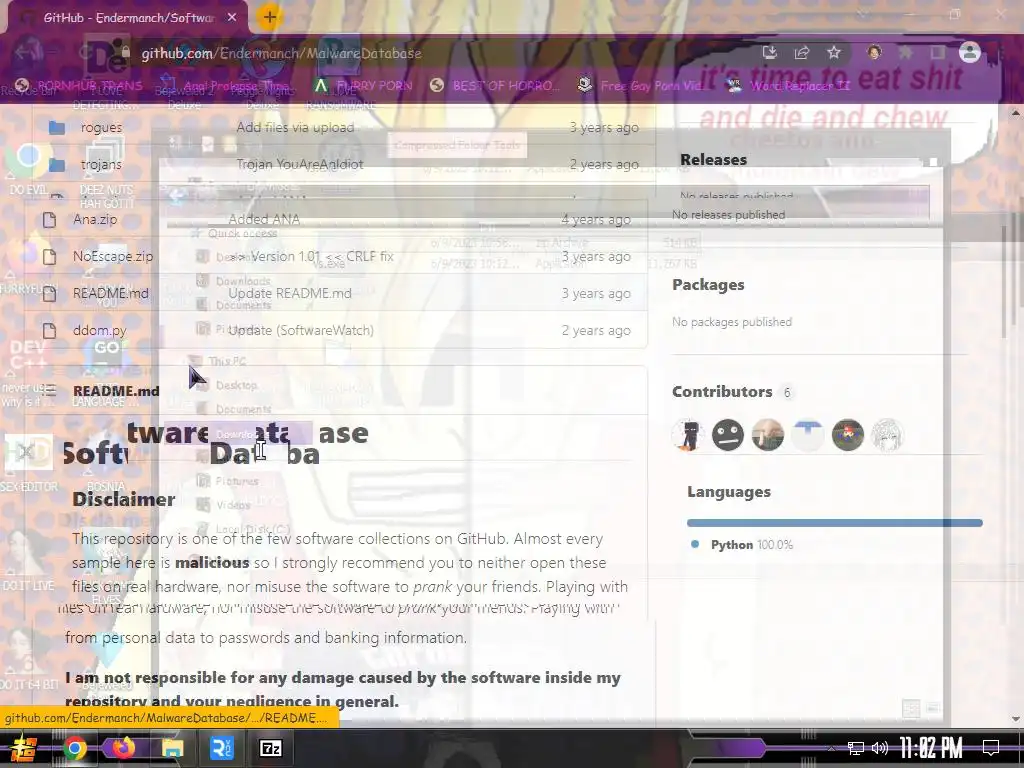This screenshot has height=768, width=1024.
Task: Select the GitHub - Endermanch browser tab
Action: (128, 18)
